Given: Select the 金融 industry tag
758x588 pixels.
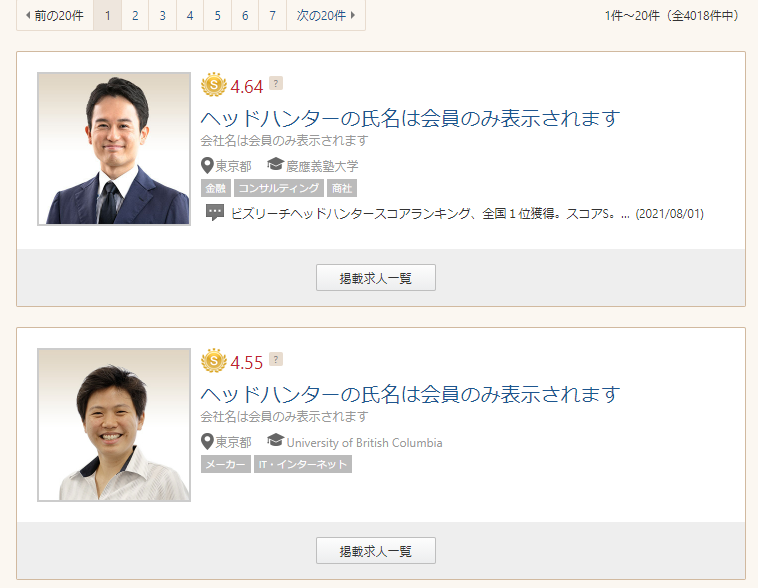Looking at the screenshot, I should 216,188.
